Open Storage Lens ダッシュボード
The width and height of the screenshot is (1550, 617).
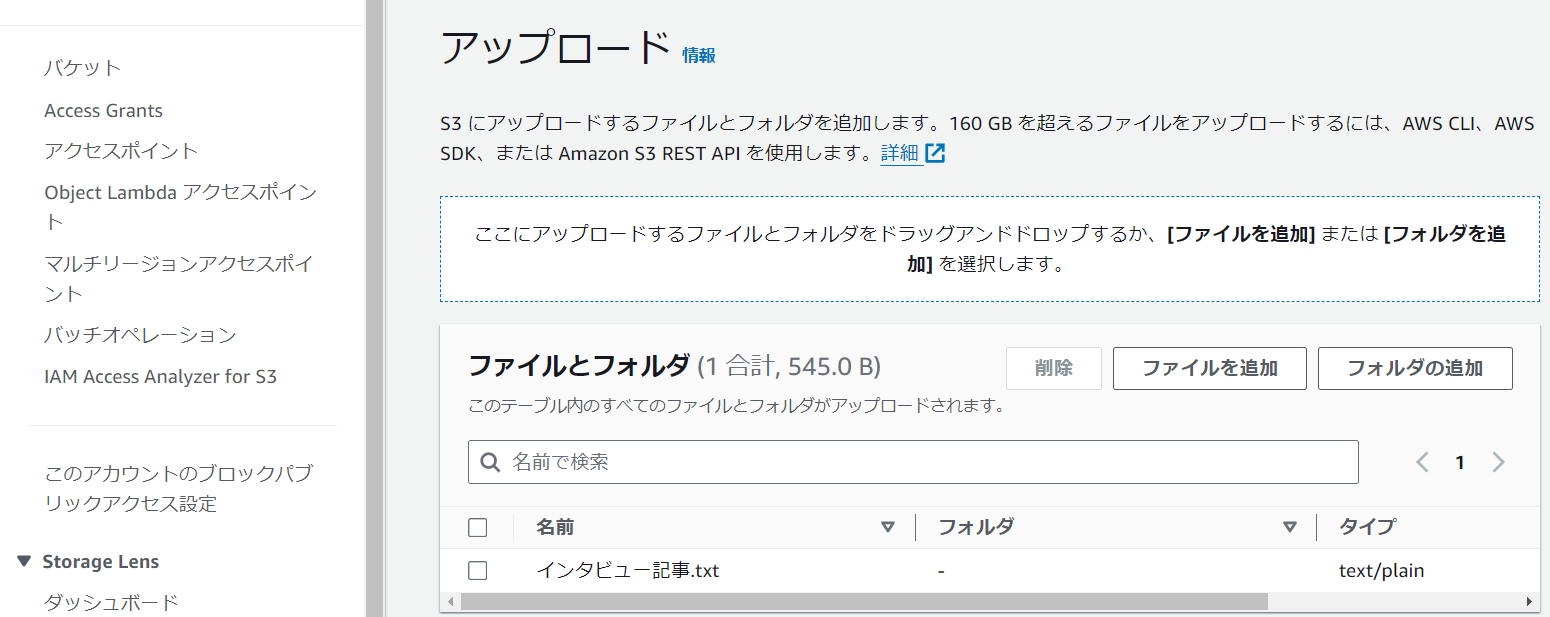(x=111, y=602)
